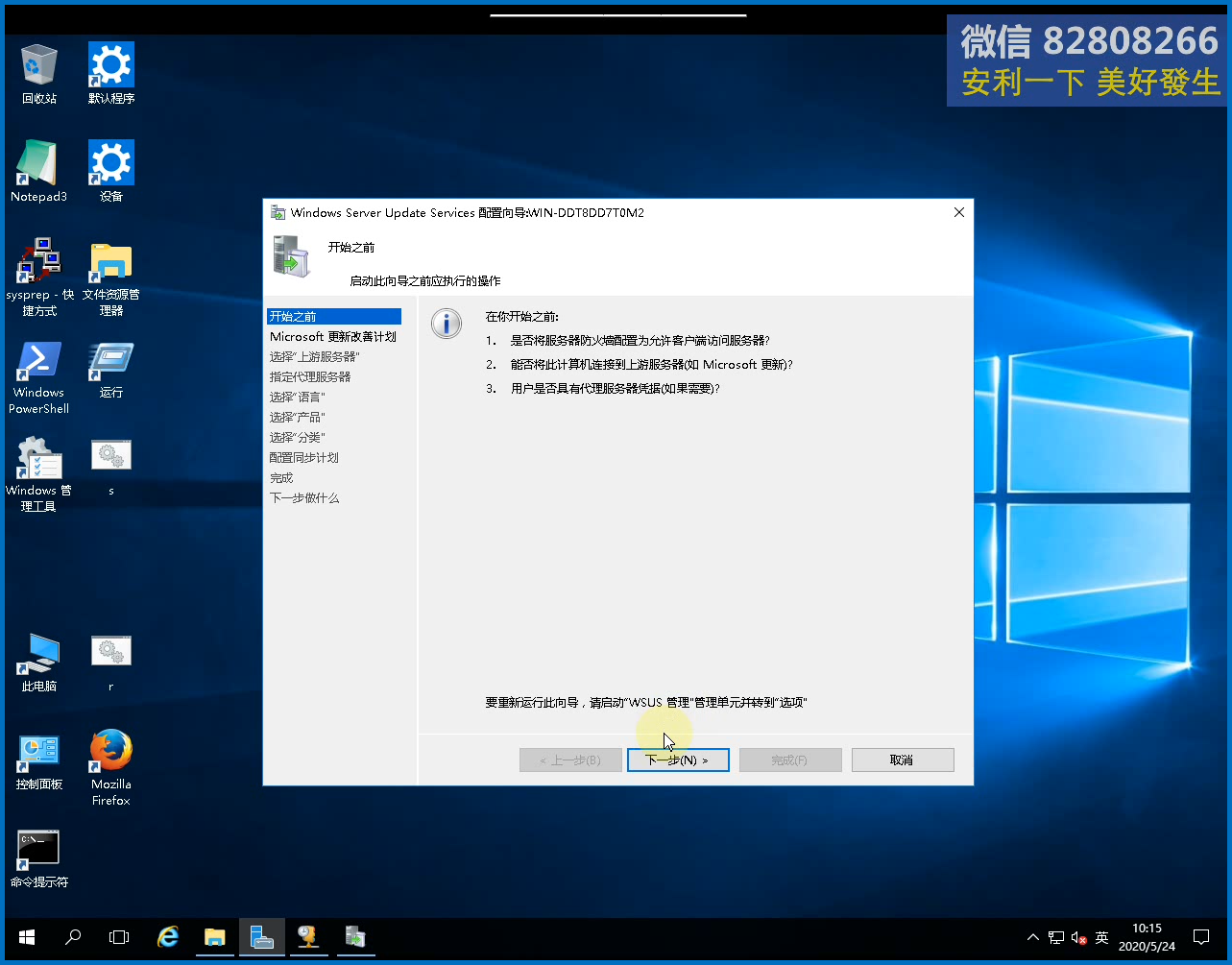Switch to Server Manager on the taskbar

pos(261,937)
